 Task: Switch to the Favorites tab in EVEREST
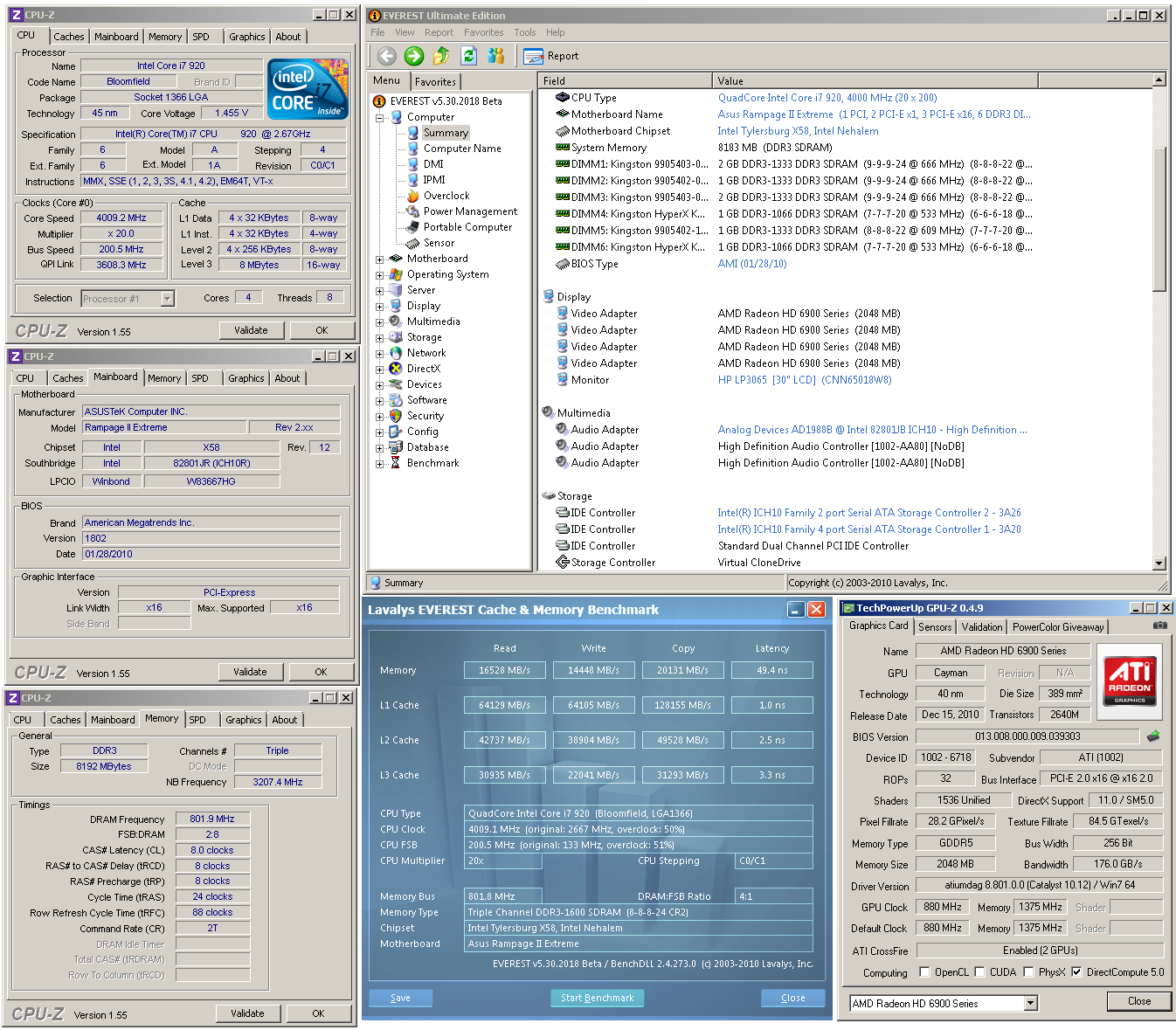point(435,81)
